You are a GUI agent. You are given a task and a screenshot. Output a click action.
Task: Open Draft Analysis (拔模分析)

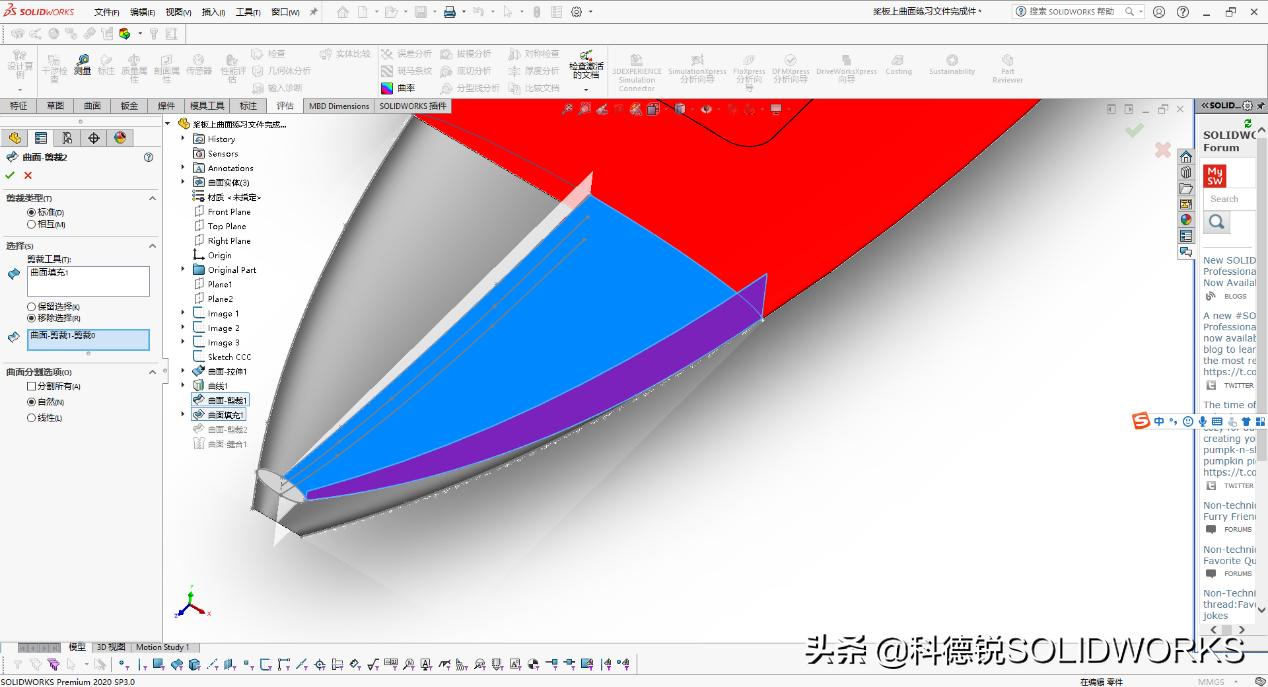(470, 52)
